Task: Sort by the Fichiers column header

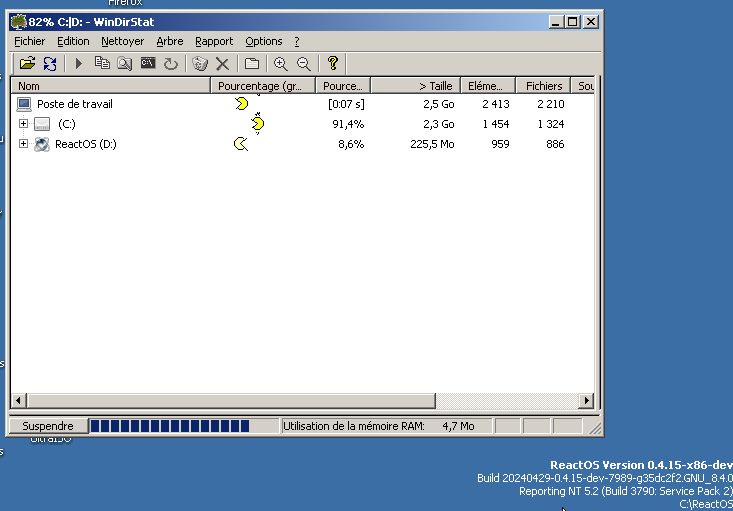Action: 543,86
